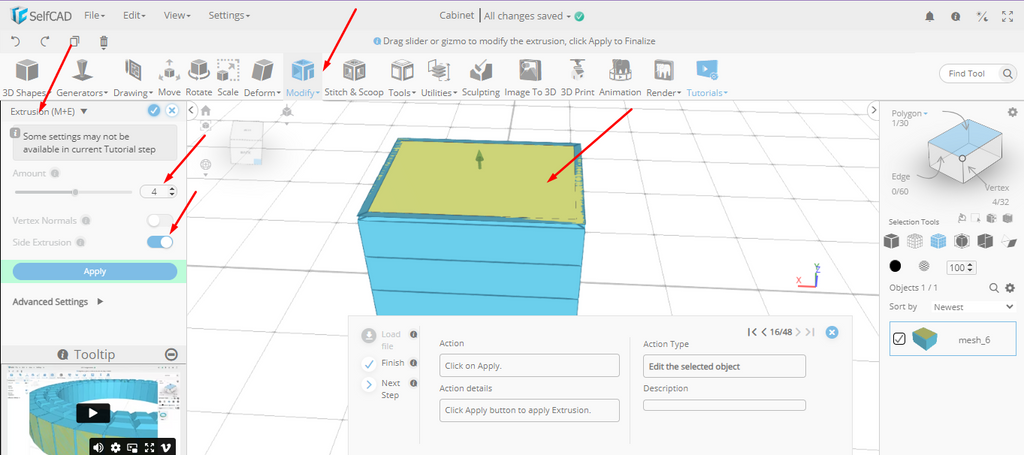Open the Settings menu
The image size is (1024, 455).
click(x=229, y=16)
